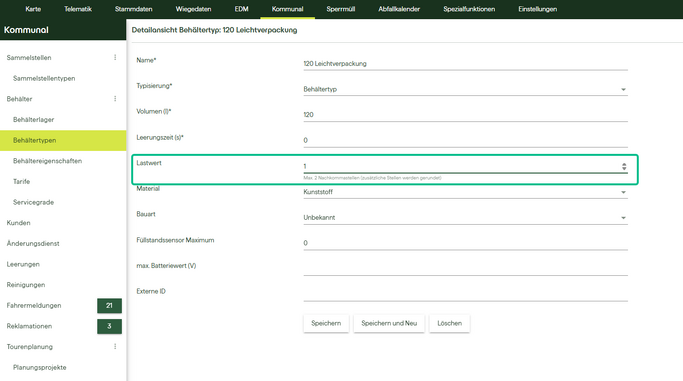
Task: Click the Name input field
Action: pos(465,64)
